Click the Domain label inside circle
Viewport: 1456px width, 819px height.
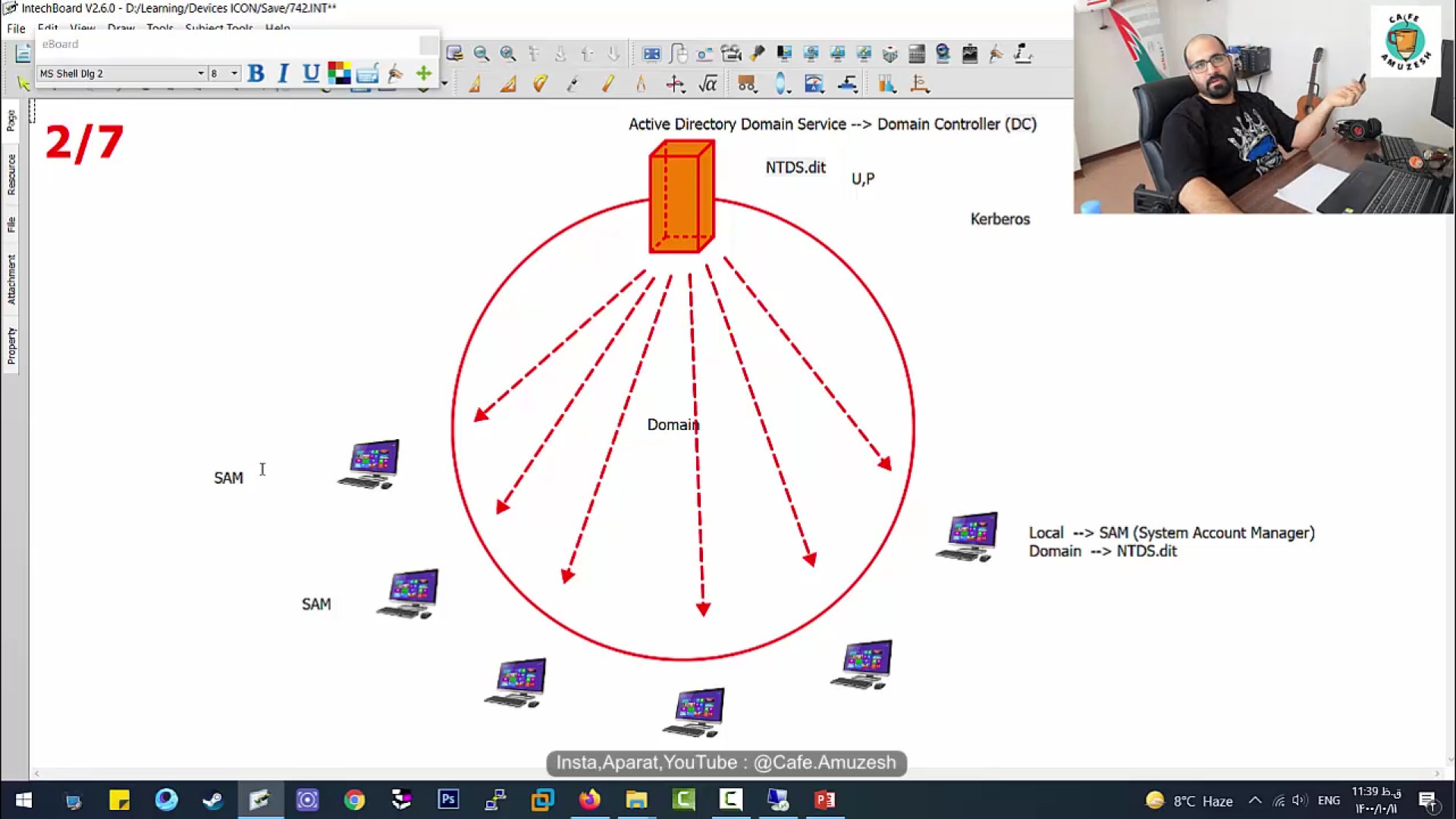pyautogui.click(x=673, y=425)
